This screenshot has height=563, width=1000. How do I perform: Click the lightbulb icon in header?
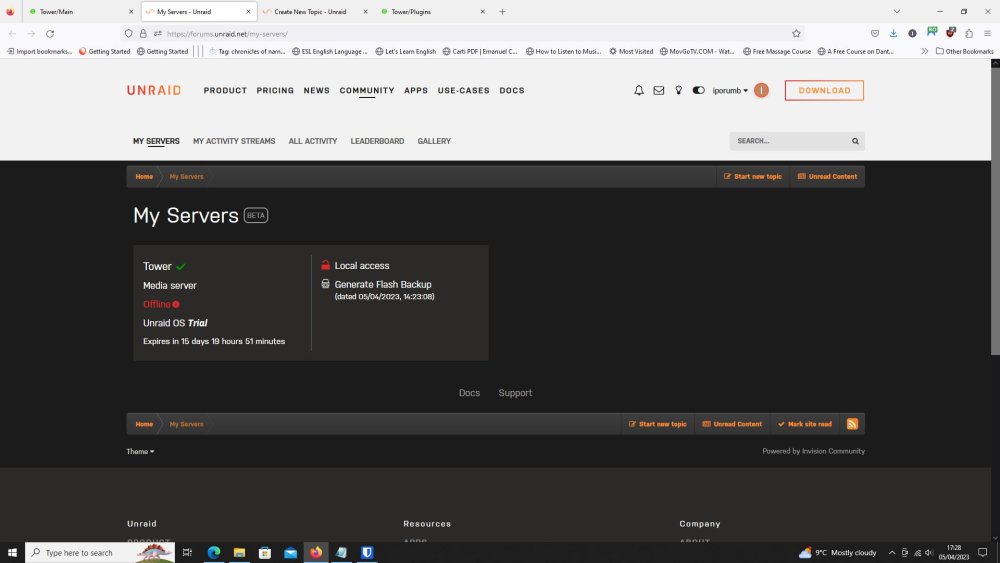pos(679,91)
